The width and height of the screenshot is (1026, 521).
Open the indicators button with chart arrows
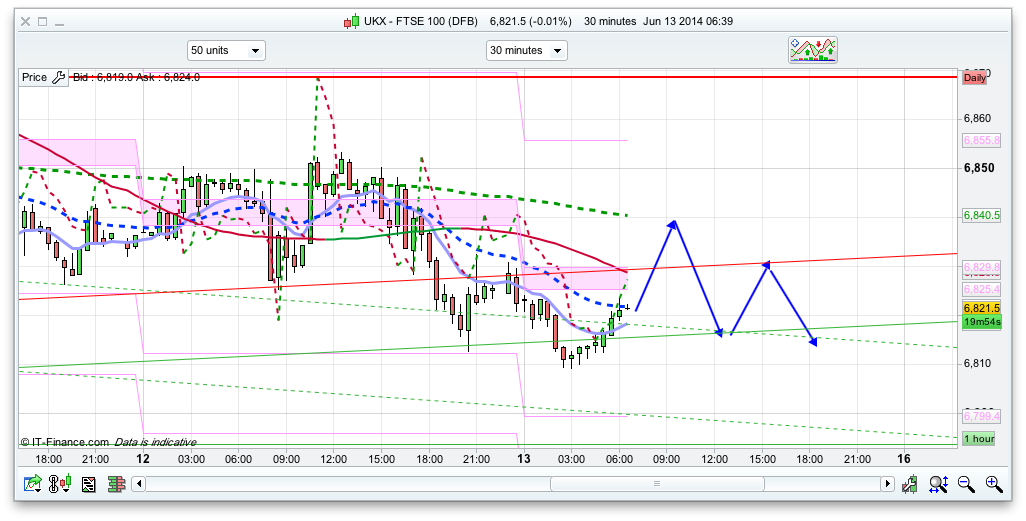click(x=813, y=50)
